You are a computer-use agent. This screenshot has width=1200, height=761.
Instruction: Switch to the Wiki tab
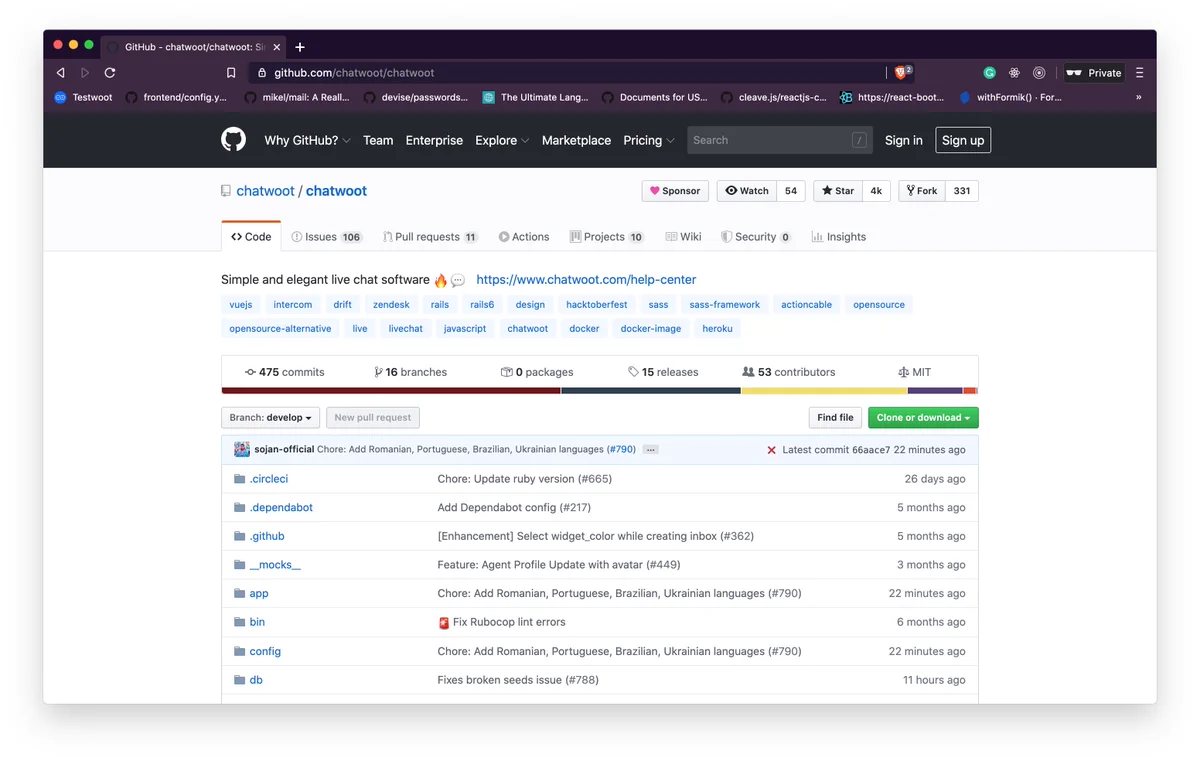[684, 237]
